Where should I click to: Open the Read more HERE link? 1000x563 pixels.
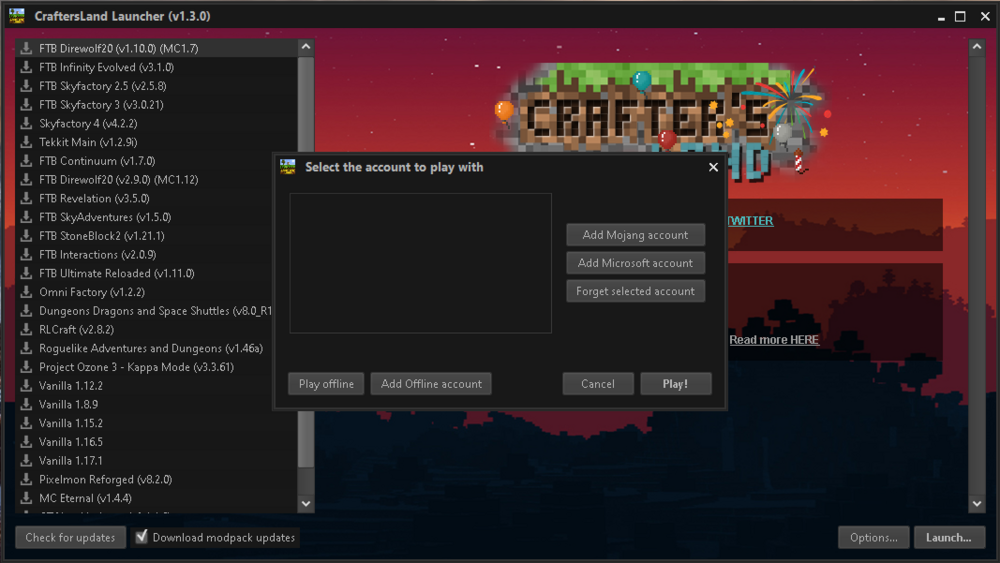[x=773, y=340]
